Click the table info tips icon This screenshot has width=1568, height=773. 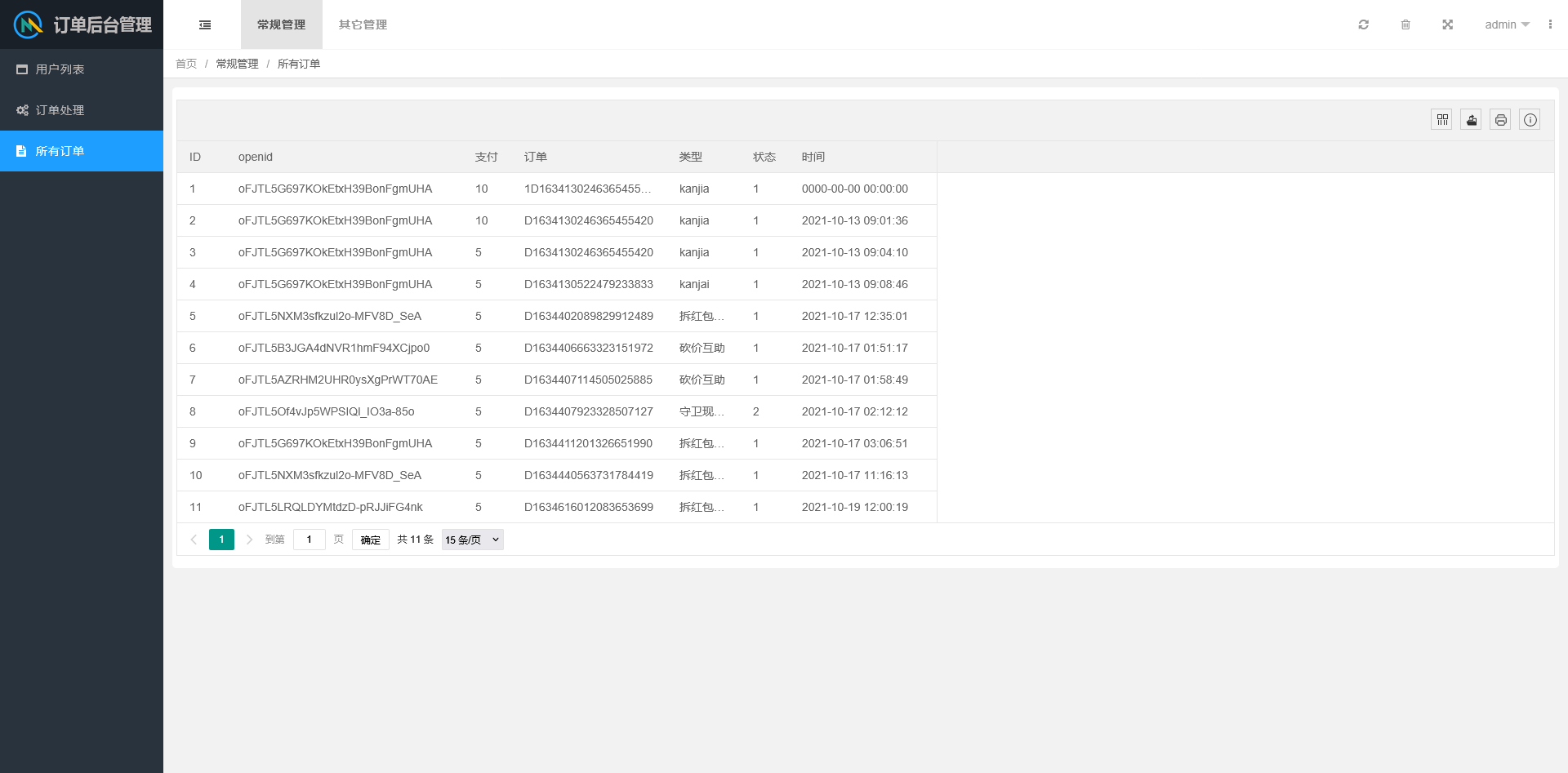[1530, 120]
